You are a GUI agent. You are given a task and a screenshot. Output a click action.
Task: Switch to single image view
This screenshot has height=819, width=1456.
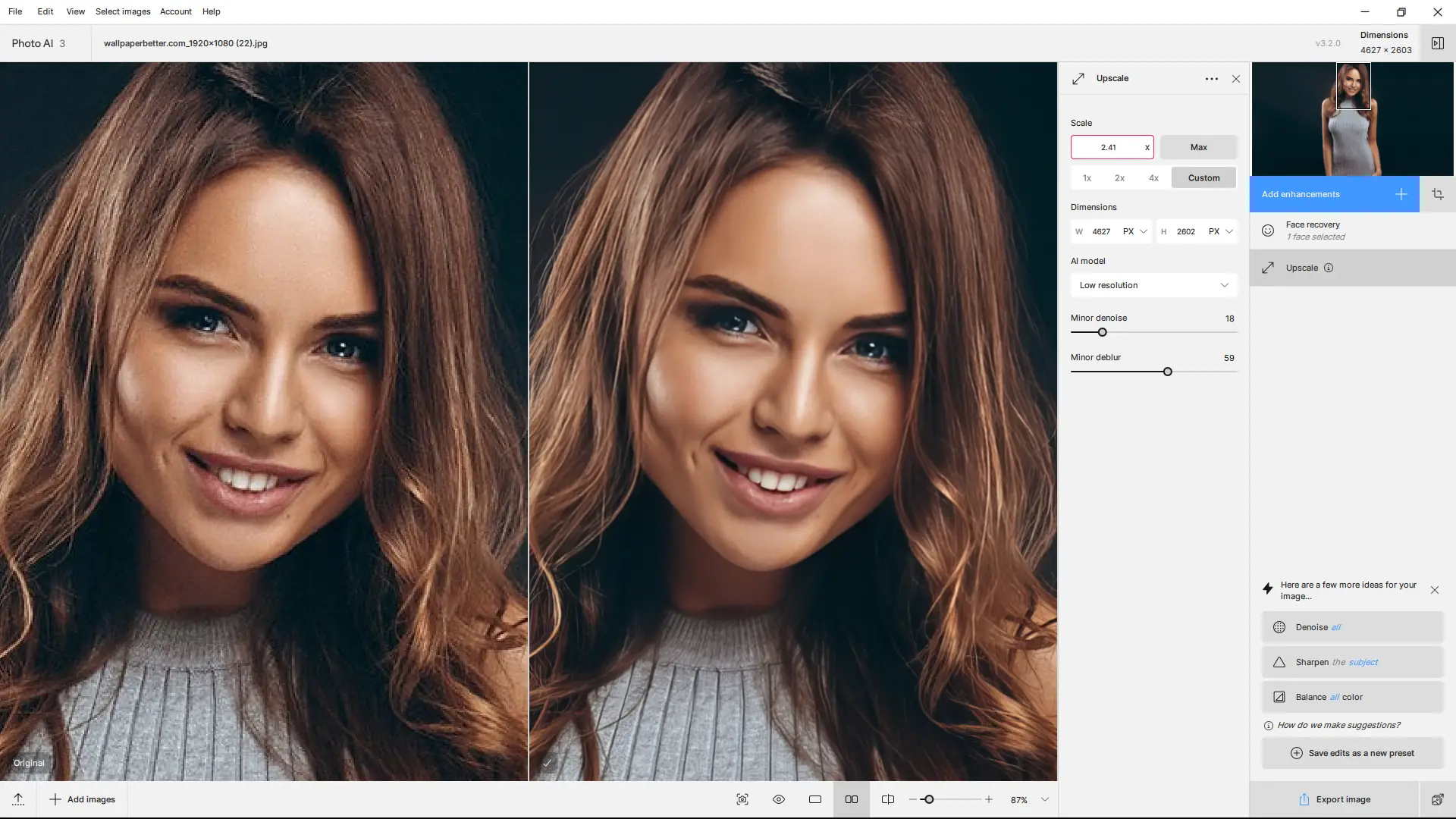pyautogui.click(x=814, y=799)
